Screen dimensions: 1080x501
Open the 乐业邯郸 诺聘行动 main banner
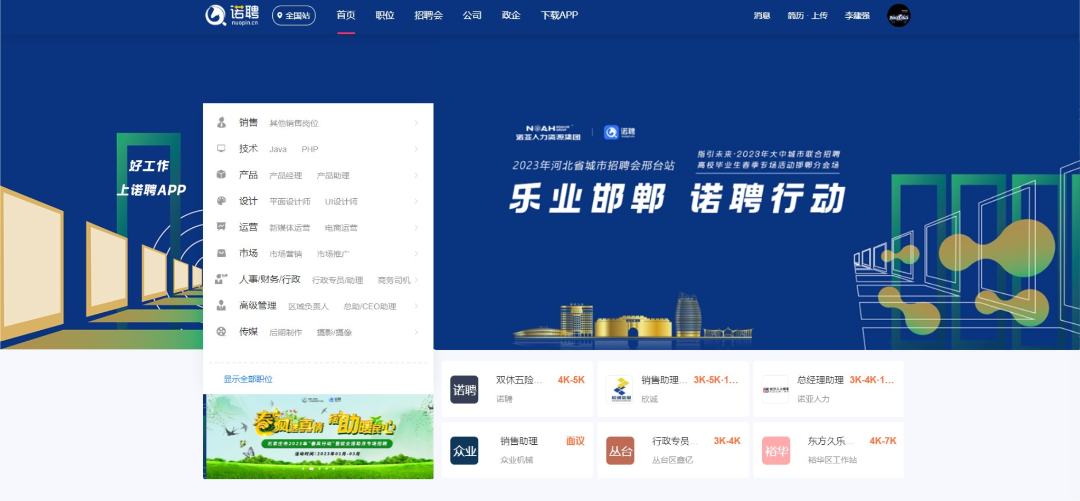point(678,199)
